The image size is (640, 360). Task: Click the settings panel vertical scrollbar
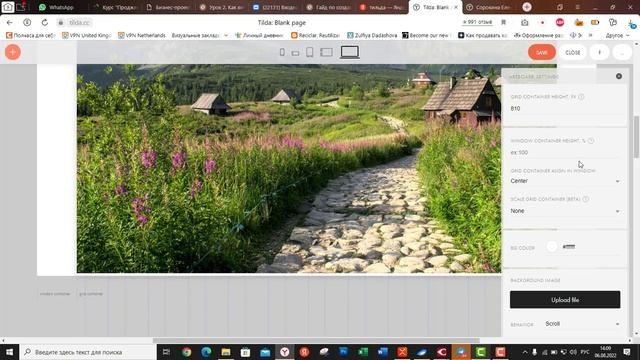636,137
